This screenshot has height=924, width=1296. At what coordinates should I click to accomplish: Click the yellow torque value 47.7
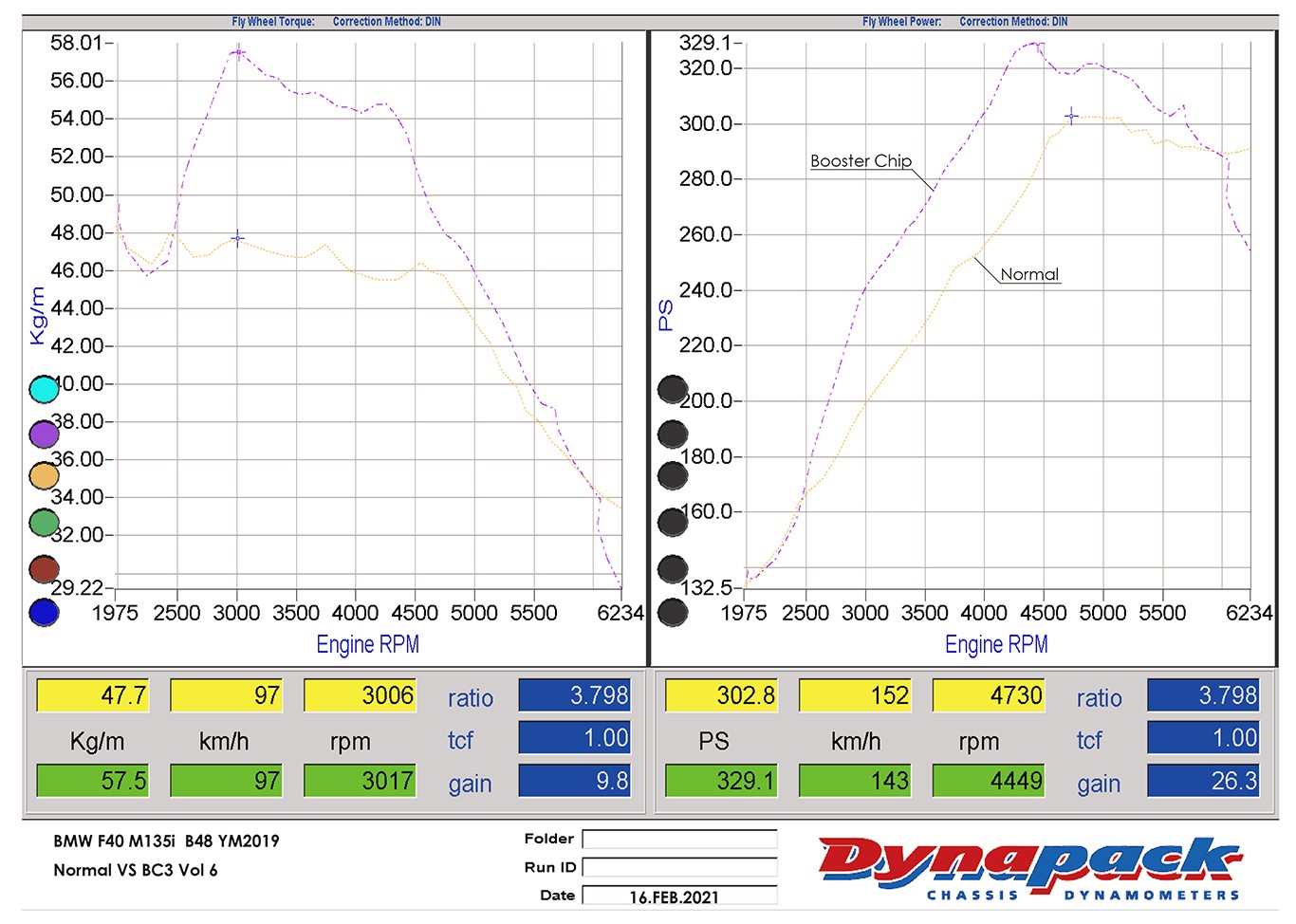point(93,695)
